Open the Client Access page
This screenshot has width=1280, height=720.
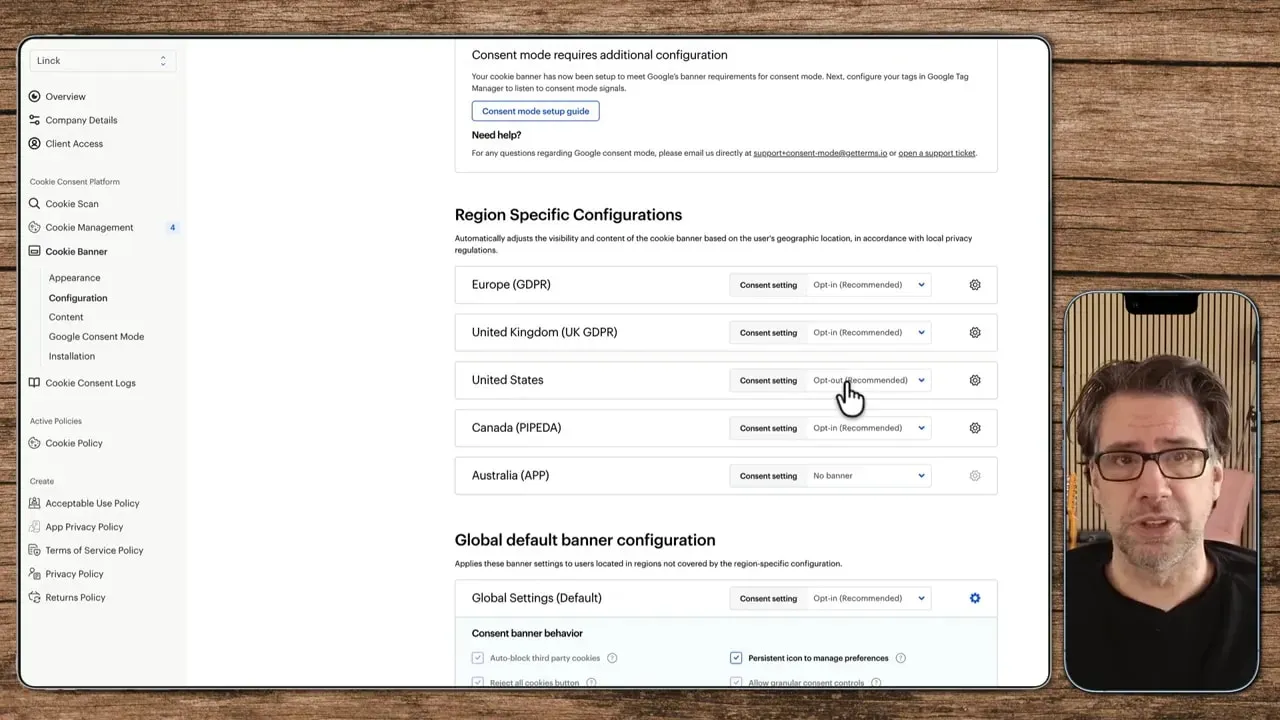[x=72, y=143]
